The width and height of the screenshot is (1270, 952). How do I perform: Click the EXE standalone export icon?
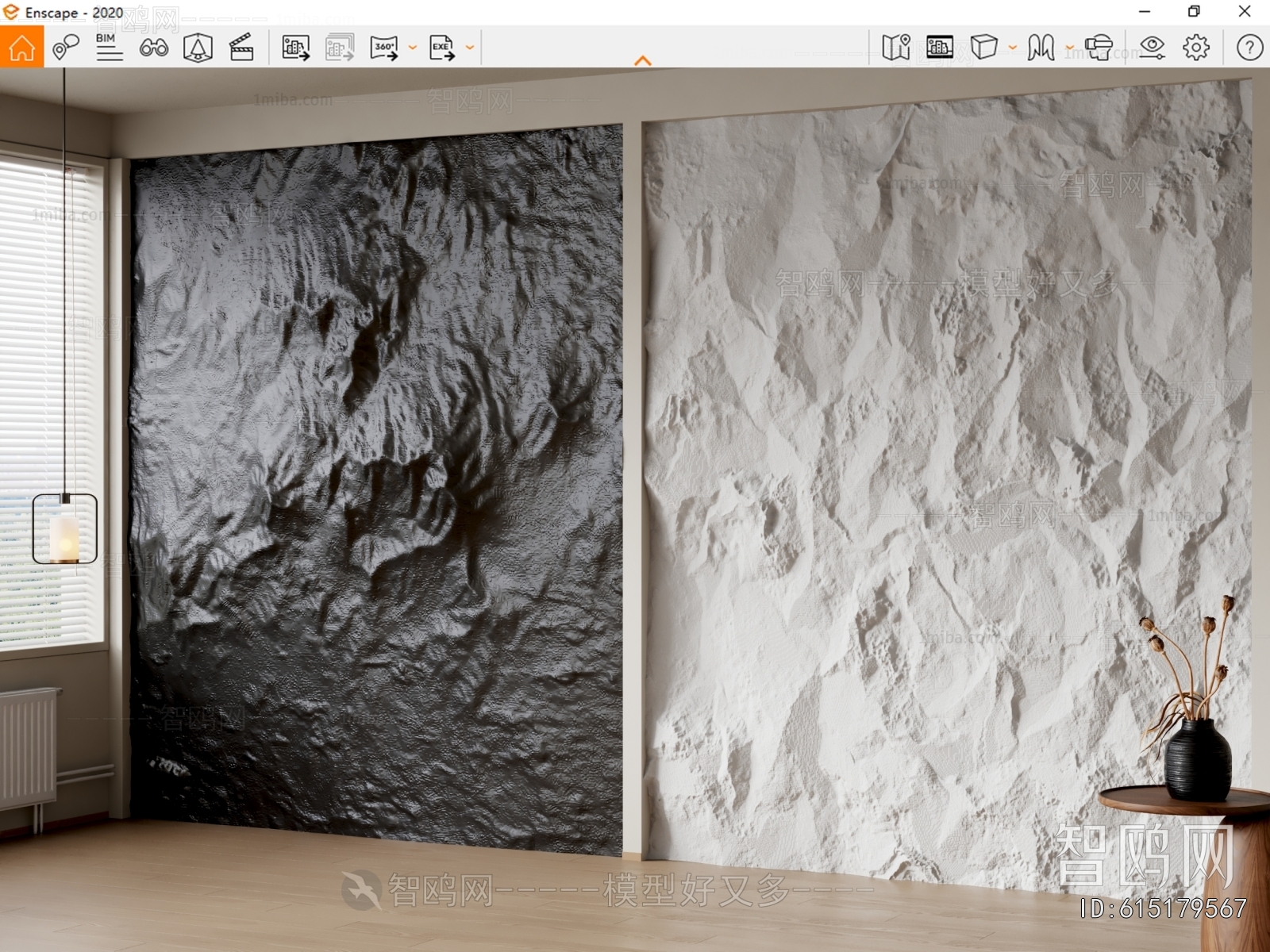coord(442,48)
